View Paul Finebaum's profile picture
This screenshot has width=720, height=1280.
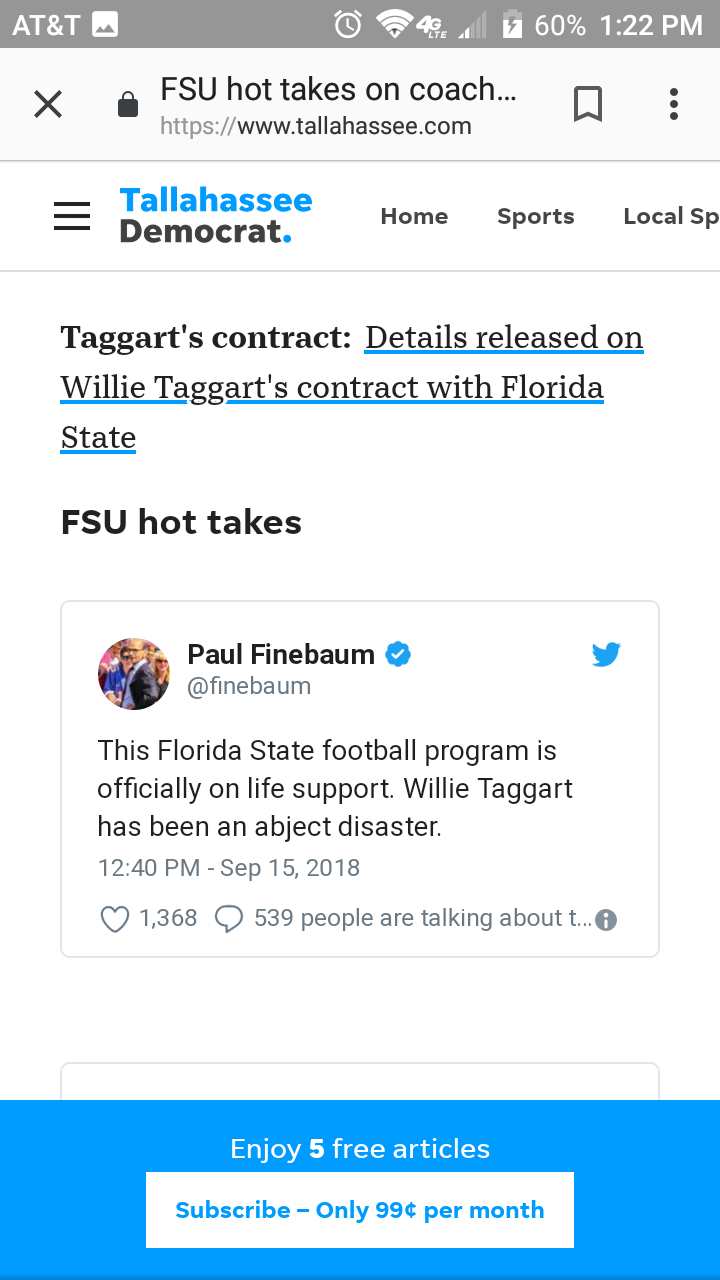pyautogui.click(x=134, y=674)
